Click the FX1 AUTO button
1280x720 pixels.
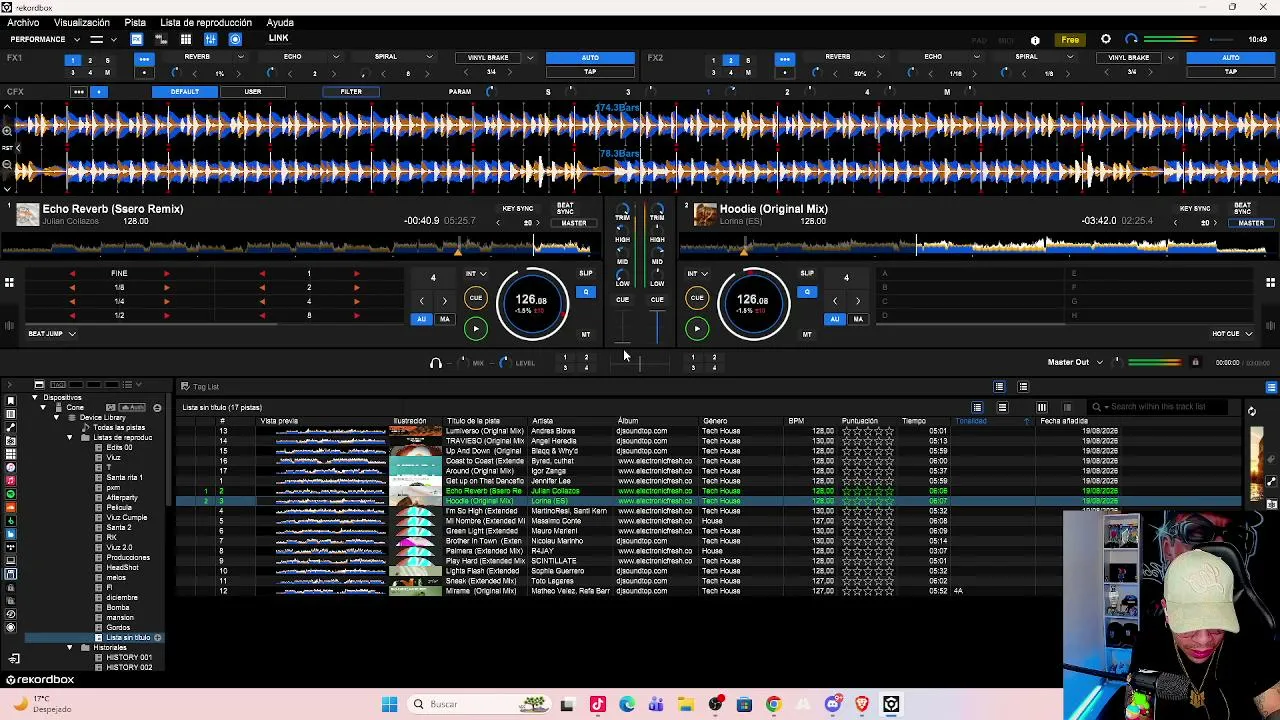click(590, 58)
